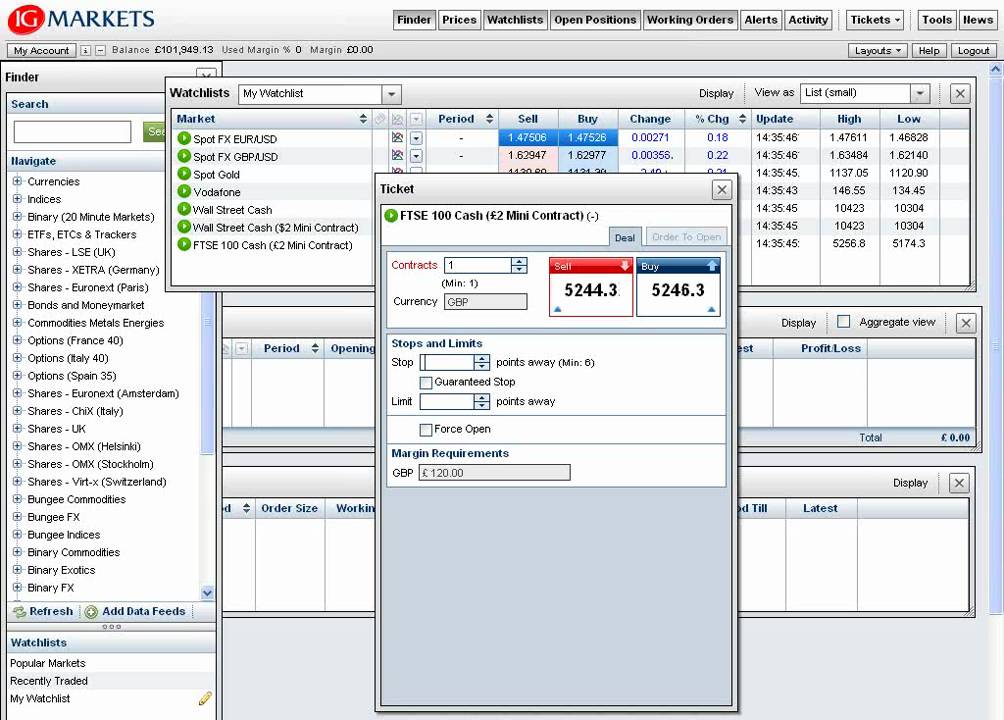Expand the Indices tree node
This screenshot has height=720, width=1004.
[17, 199]
